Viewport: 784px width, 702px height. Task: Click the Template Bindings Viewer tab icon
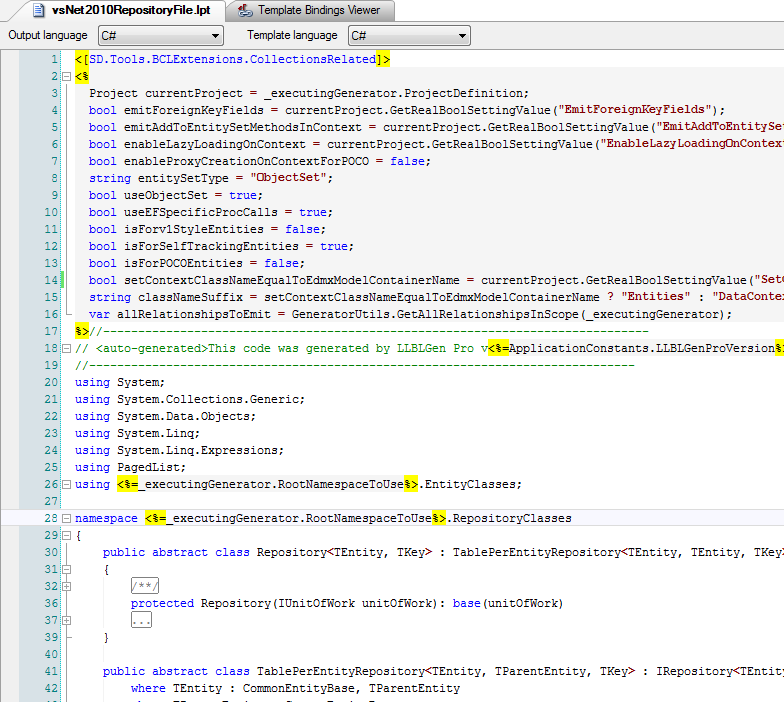coord(244,11)
